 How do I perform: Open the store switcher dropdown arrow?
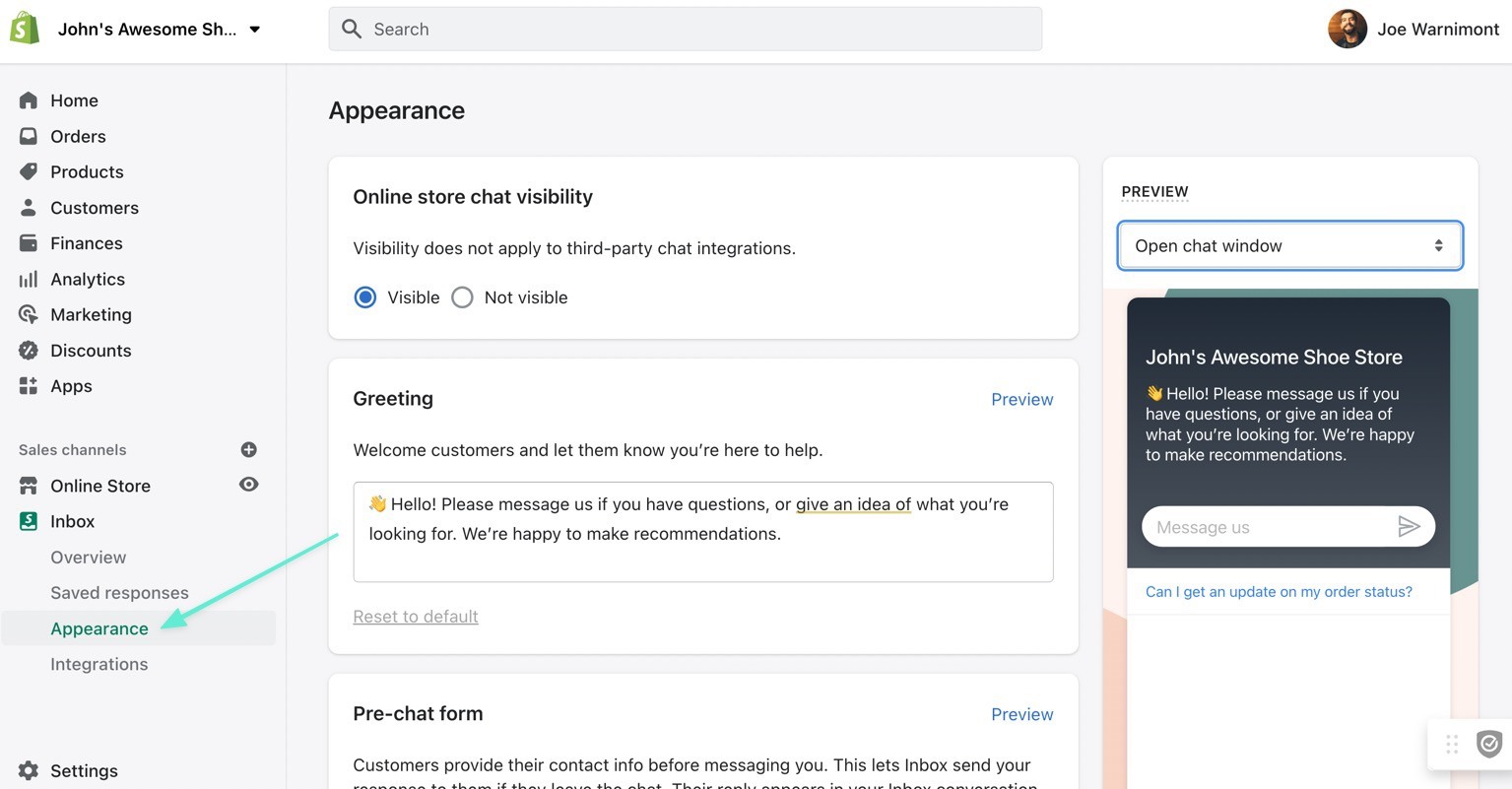click(x=255, y=30)
